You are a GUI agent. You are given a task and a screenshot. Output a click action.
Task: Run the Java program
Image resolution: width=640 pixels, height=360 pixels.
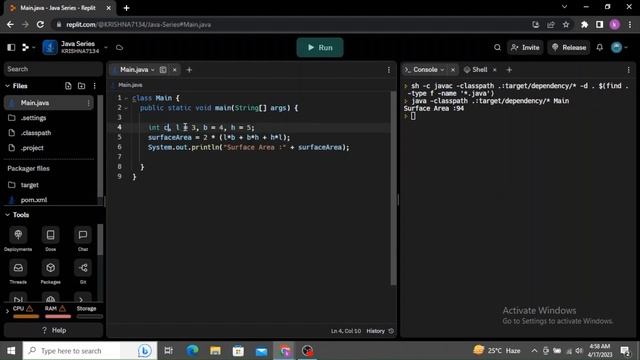pyautogui.click(x=320, y=47)
